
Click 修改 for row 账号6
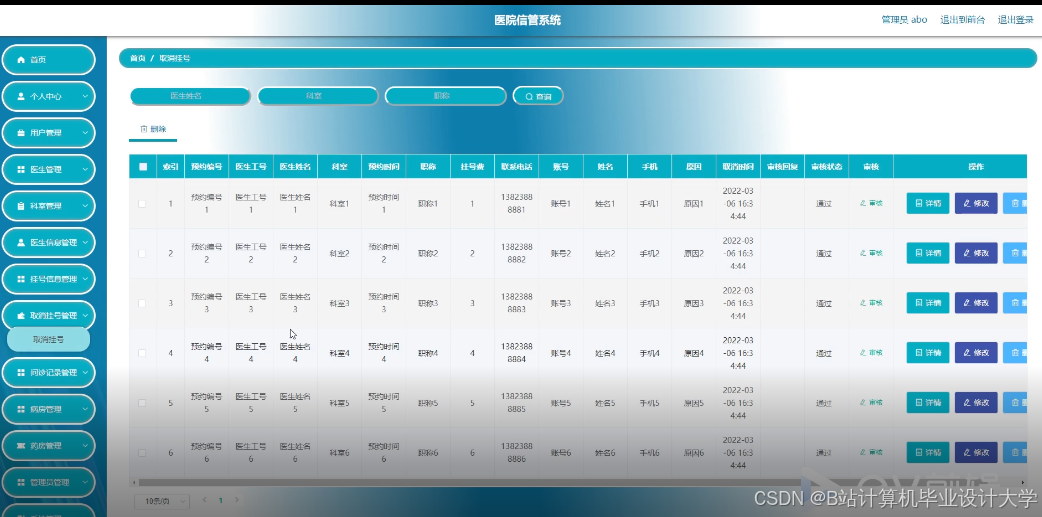[976, 453]
